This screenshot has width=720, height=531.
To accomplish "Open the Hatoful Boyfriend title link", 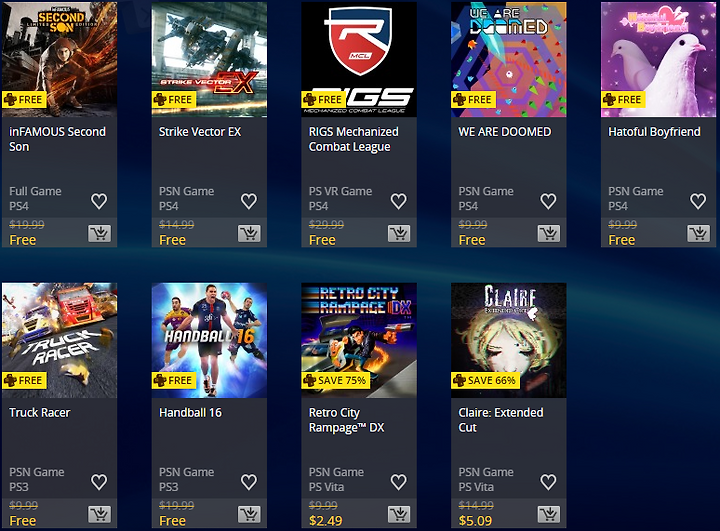I will point(654,132).
